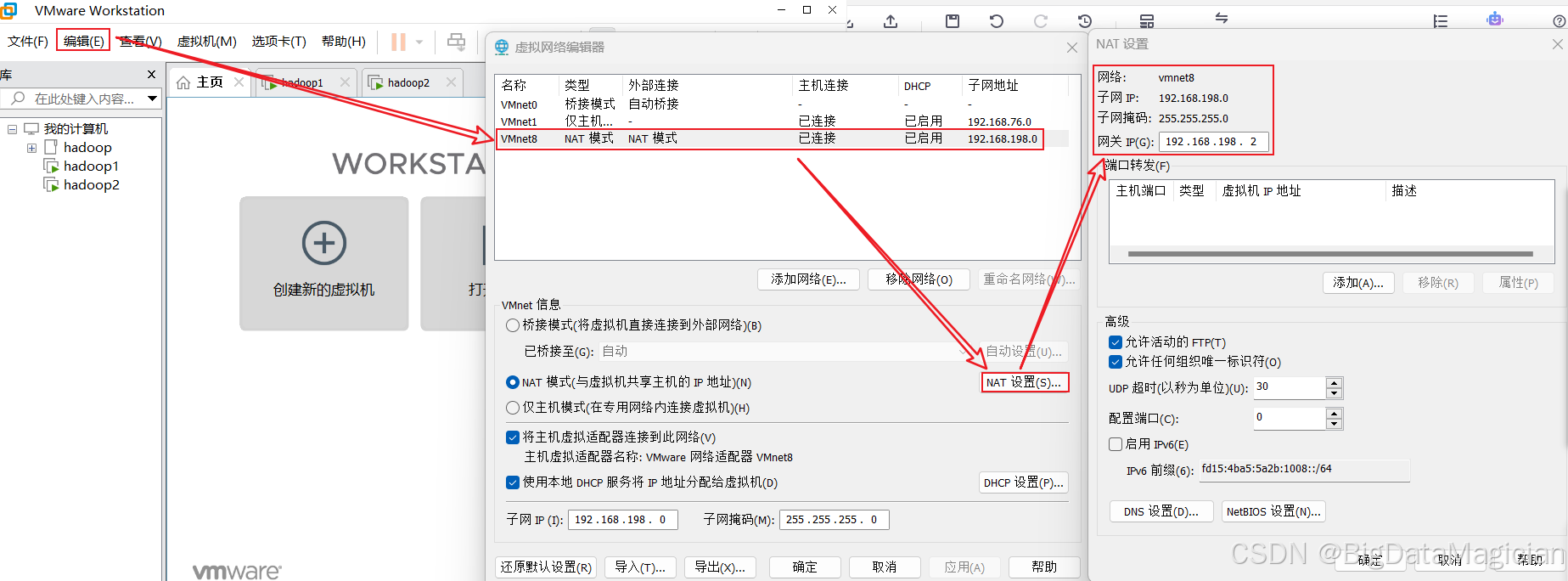Viewport: 1568px width, 581px height.
Task: Click the undo icon in the background editor toolbar
Action: (997, 20)
